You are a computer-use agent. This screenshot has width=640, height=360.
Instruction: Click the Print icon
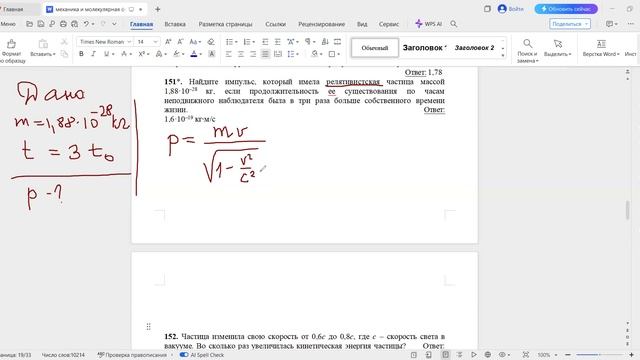point(63,24)
